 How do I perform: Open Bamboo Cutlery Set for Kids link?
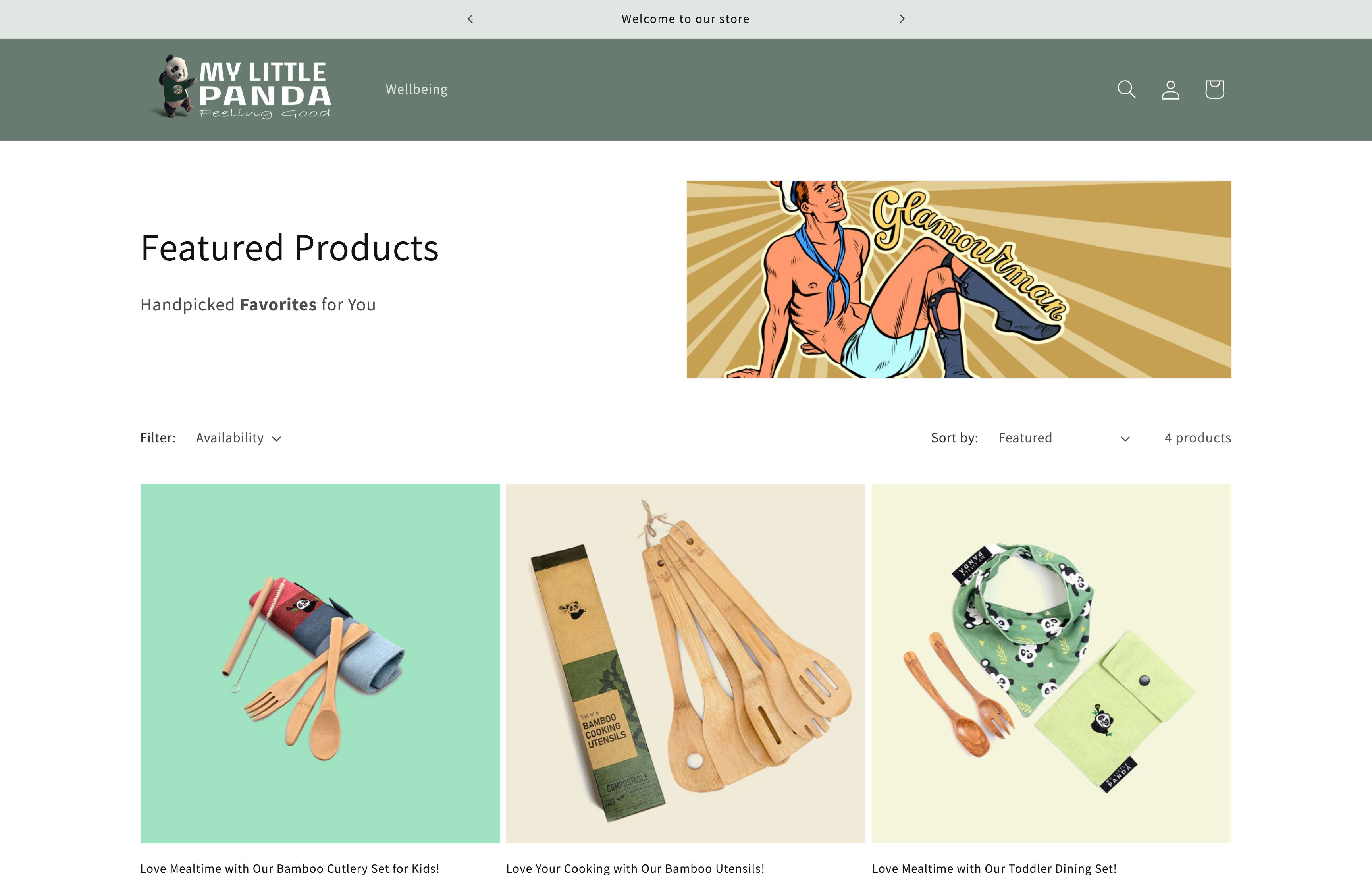tap(289, 868)
